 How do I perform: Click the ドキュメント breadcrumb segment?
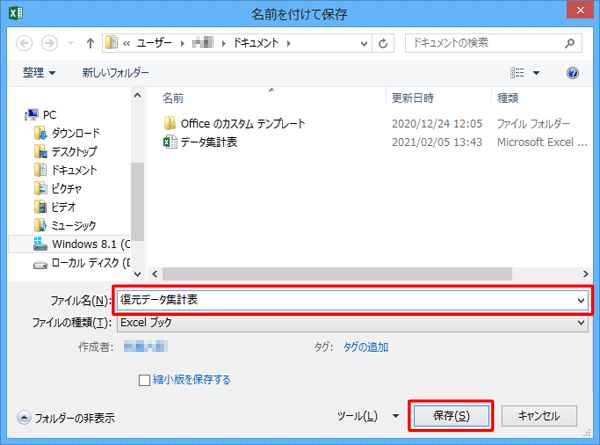pyautogui.click(x=256, y=43)
